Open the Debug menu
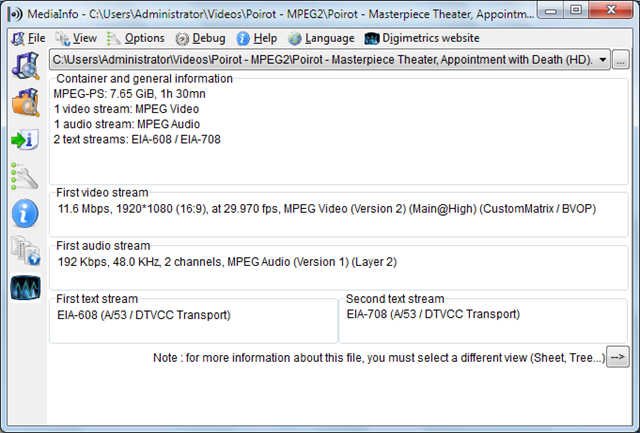640x433 pixels. (x=200, y=38)
